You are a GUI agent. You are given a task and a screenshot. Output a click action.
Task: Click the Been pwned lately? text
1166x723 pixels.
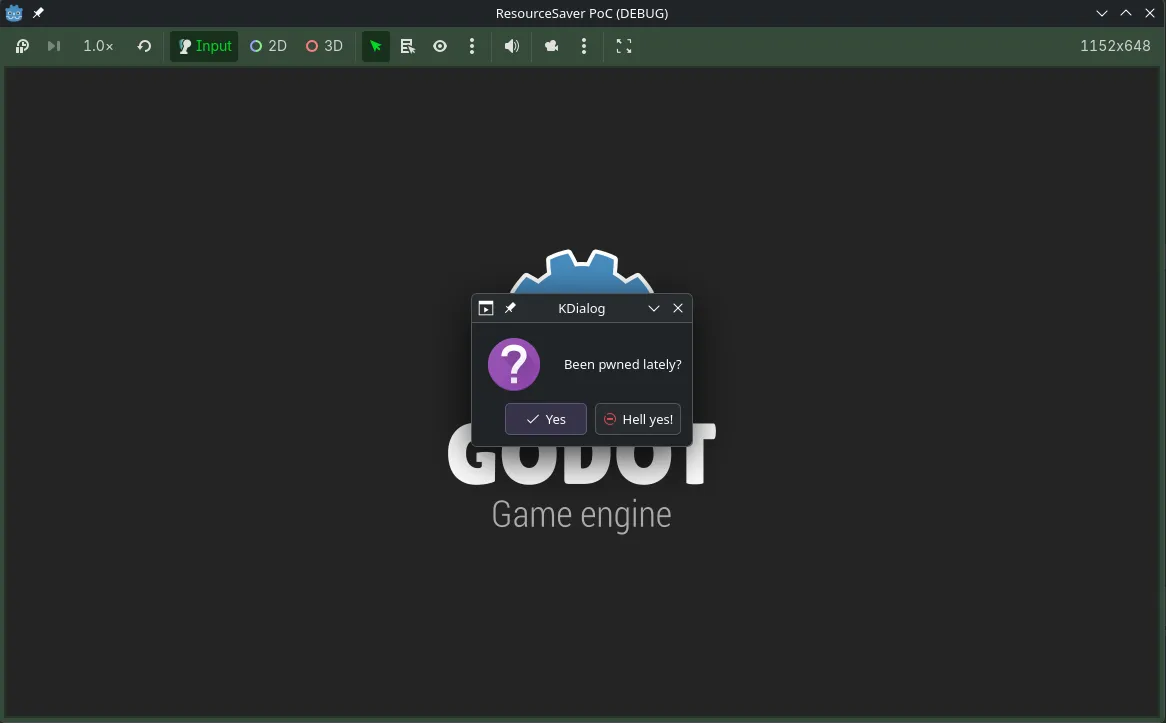click(622, 364)
